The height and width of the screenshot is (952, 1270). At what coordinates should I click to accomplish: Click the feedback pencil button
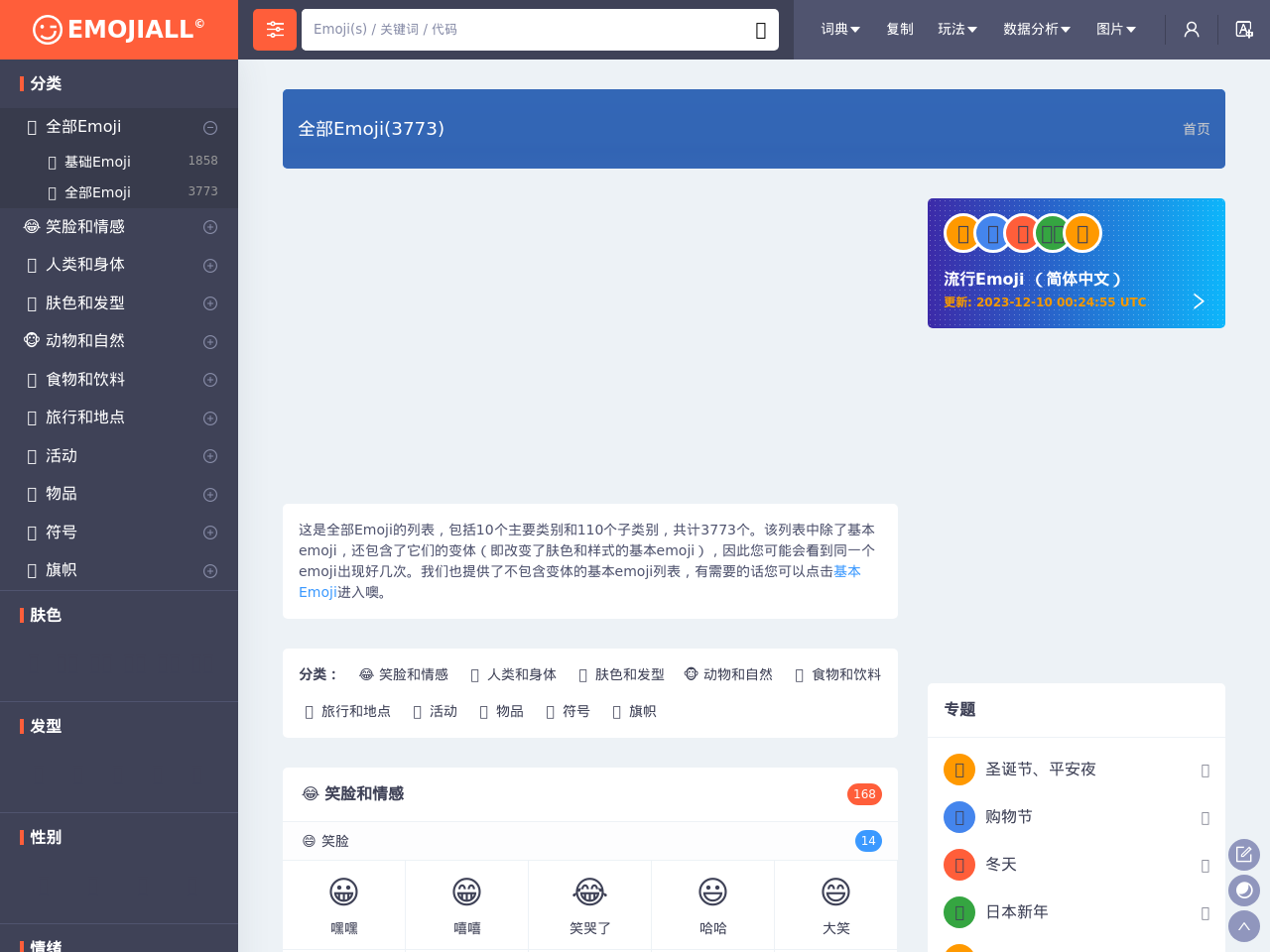click(1243, 854)
